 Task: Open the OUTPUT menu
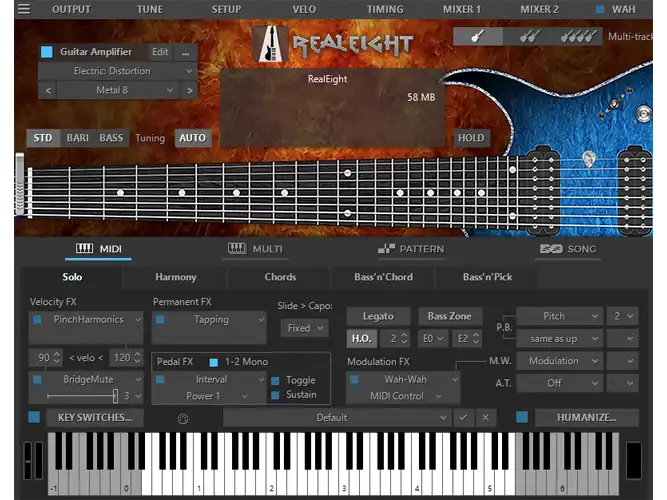(x=71, y=9)
